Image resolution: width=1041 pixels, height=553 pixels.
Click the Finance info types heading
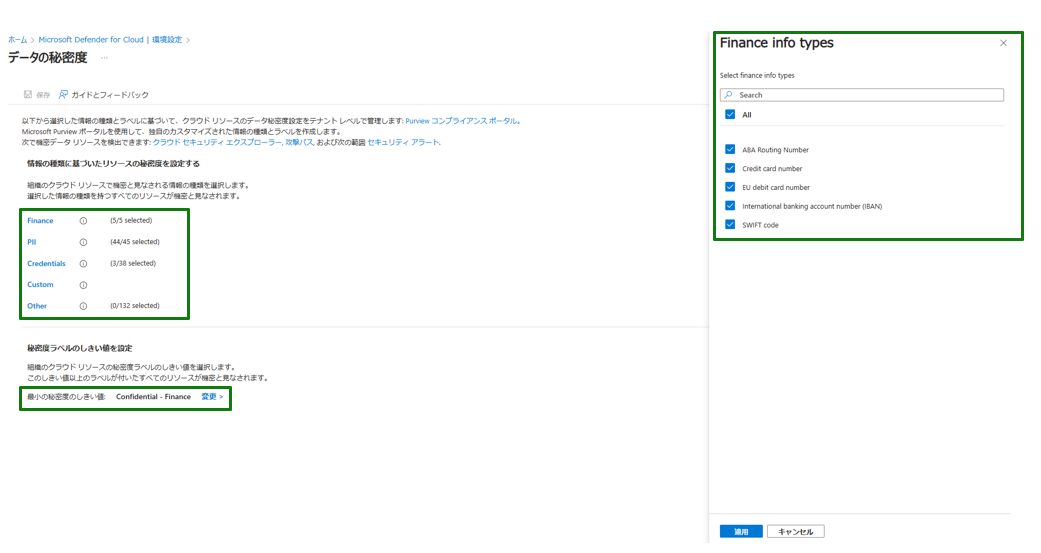pos(777,43)
